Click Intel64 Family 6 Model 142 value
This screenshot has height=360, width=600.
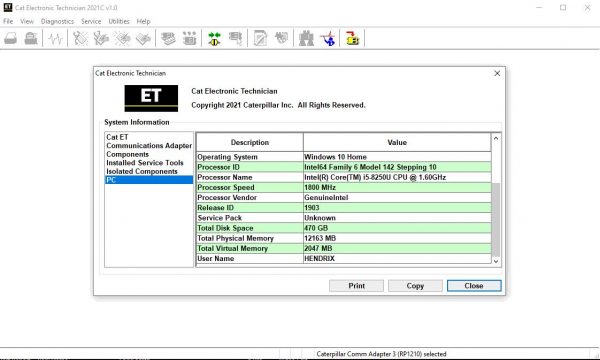pos(397,167)
